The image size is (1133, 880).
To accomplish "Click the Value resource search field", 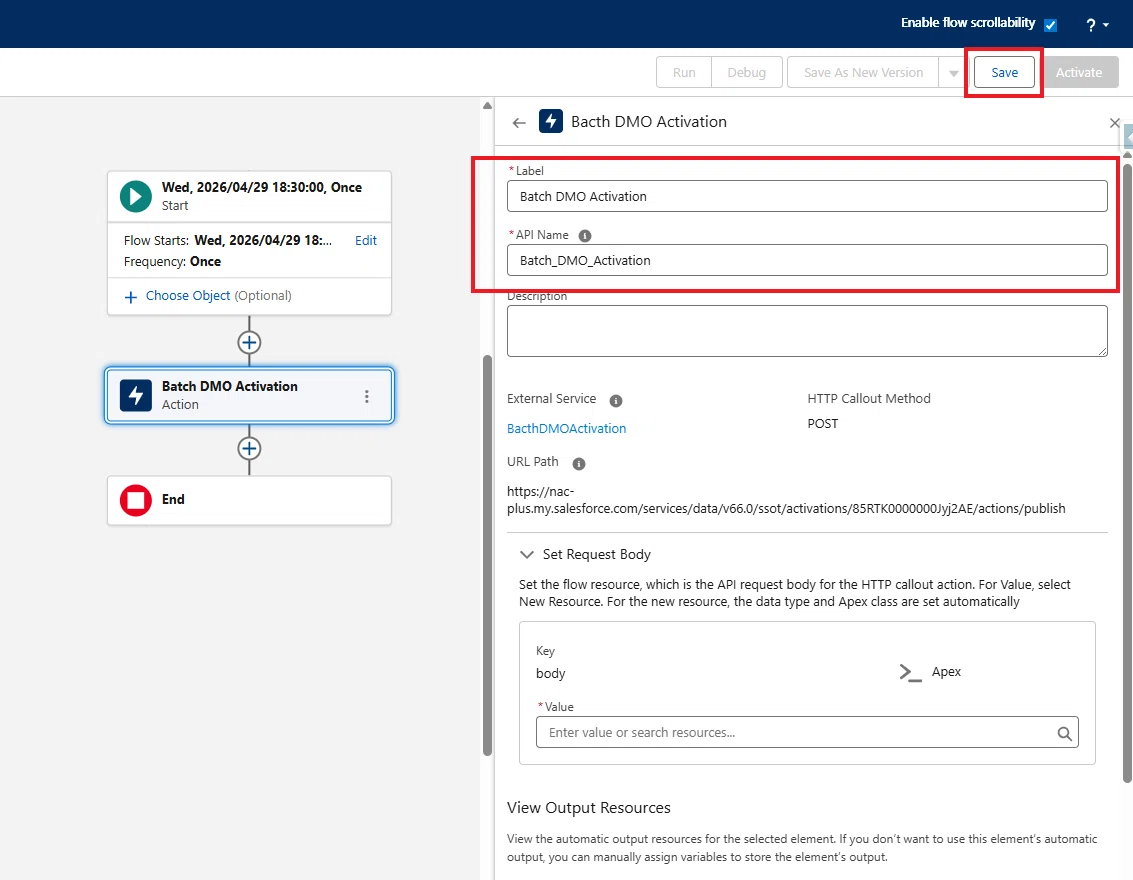I will tap(806, 733).
